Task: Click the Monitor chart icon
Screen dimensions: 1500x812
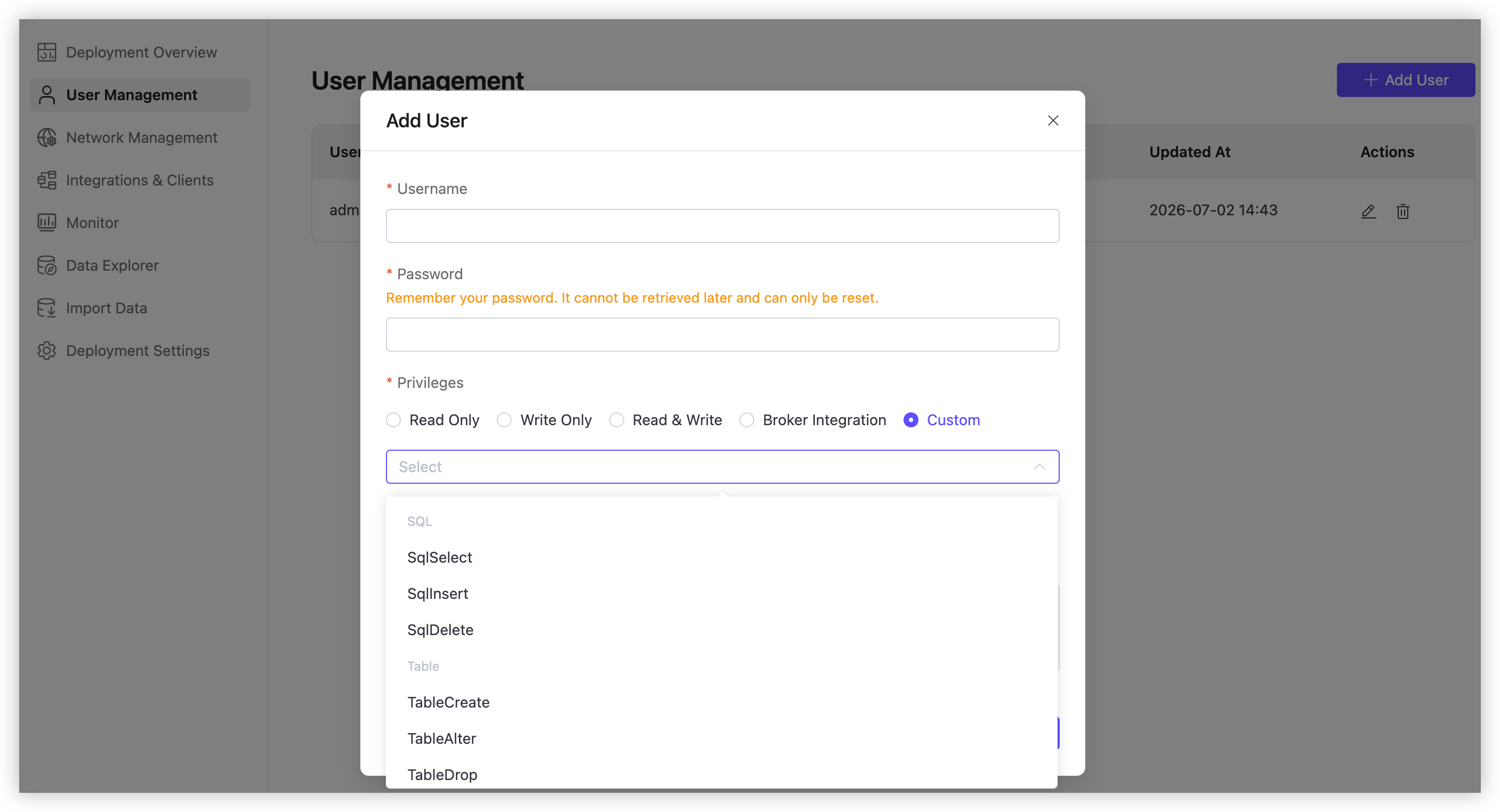Action: 46,222
